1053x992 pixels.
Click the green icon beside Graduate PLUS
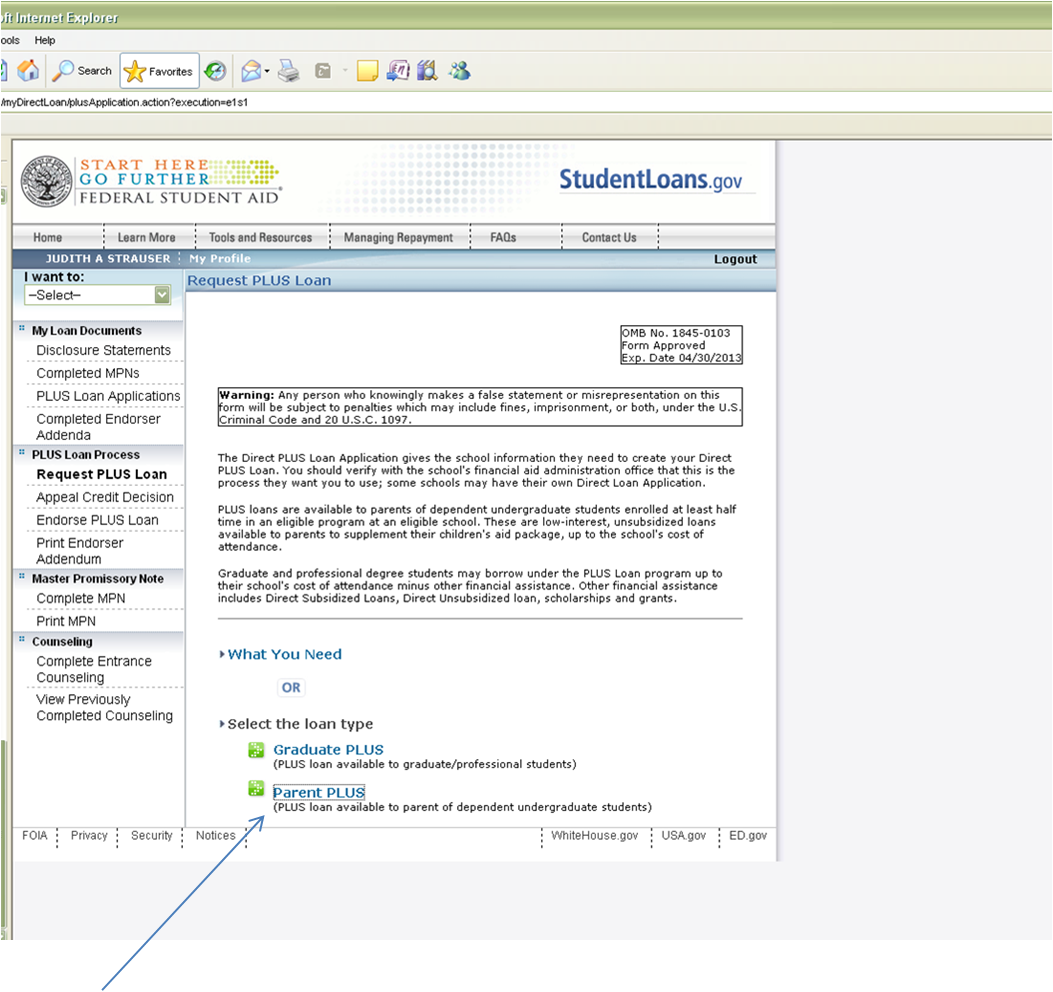point(256,750)
